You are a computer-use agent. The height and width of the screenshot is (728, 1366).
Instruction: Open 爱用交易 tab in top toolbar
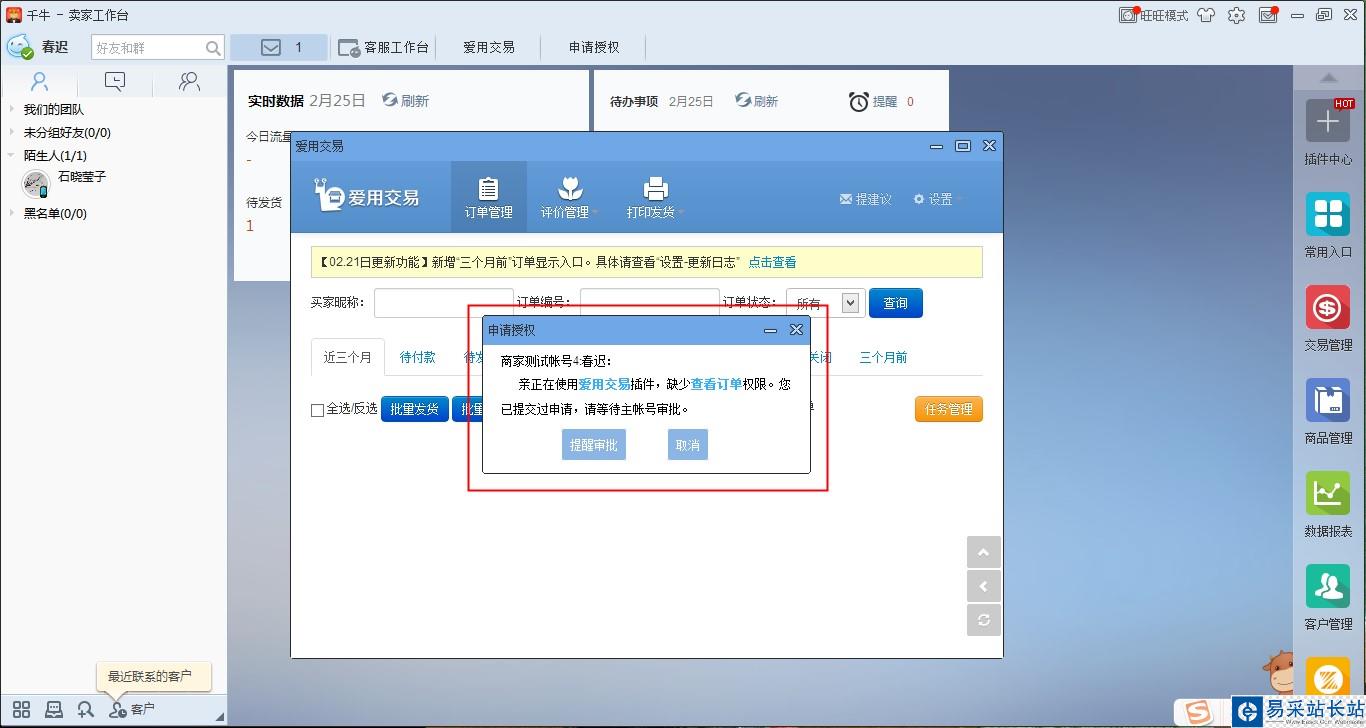click(x=489, y=47)
